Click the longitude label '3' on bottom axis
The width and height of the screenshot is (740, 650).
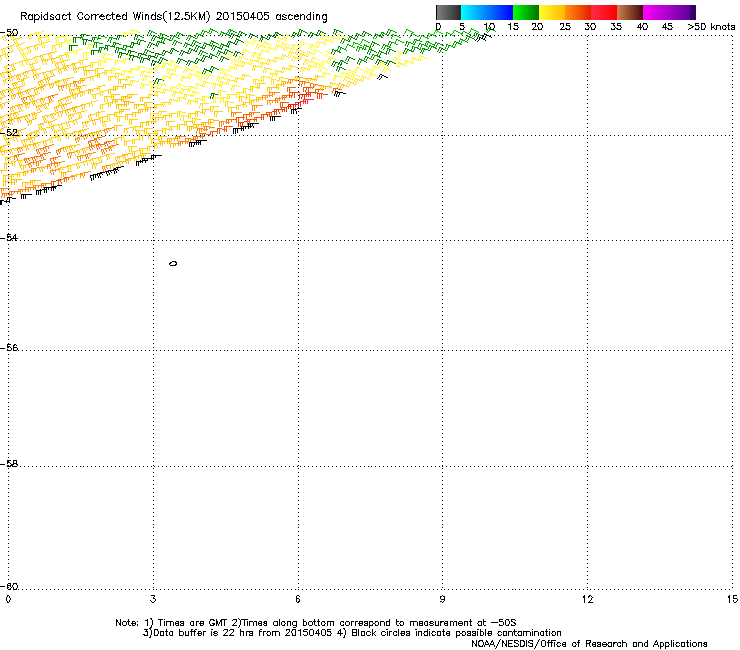point(153,599)
